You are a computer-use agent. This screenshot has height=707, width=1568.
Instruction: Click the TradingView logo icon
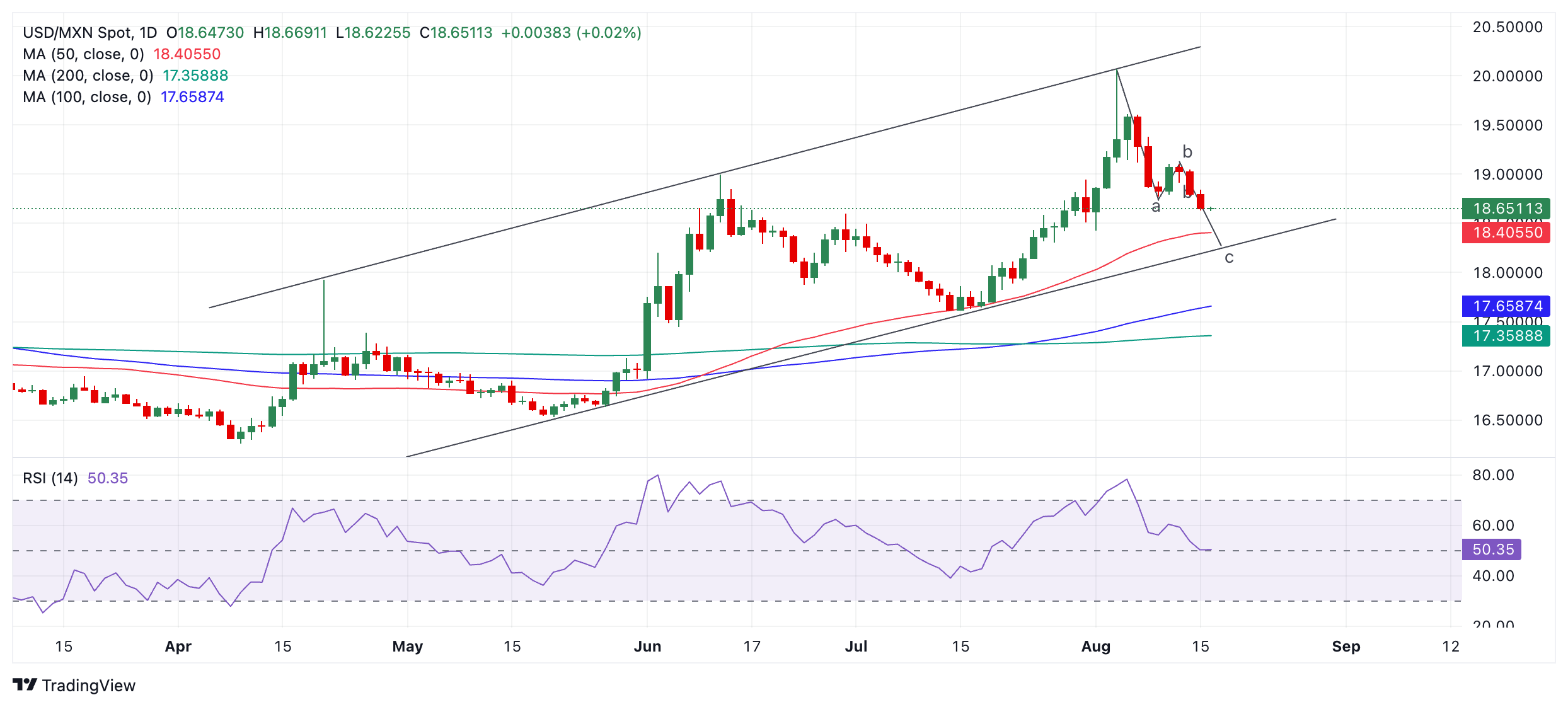coord(25,684)
